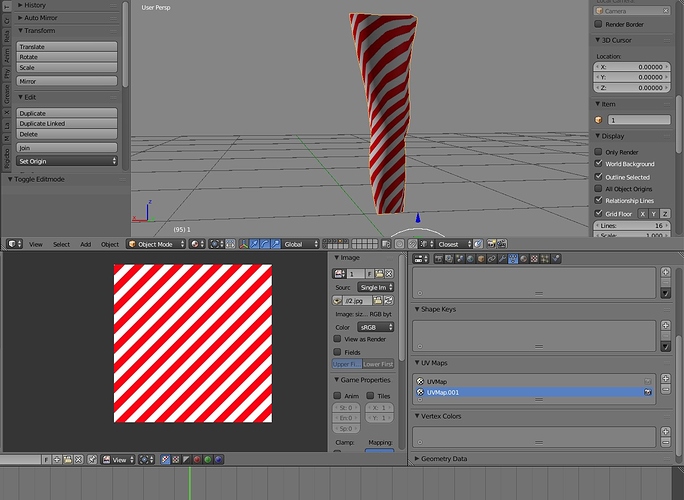Open the Object Data mesh tab

coord(513,259)
